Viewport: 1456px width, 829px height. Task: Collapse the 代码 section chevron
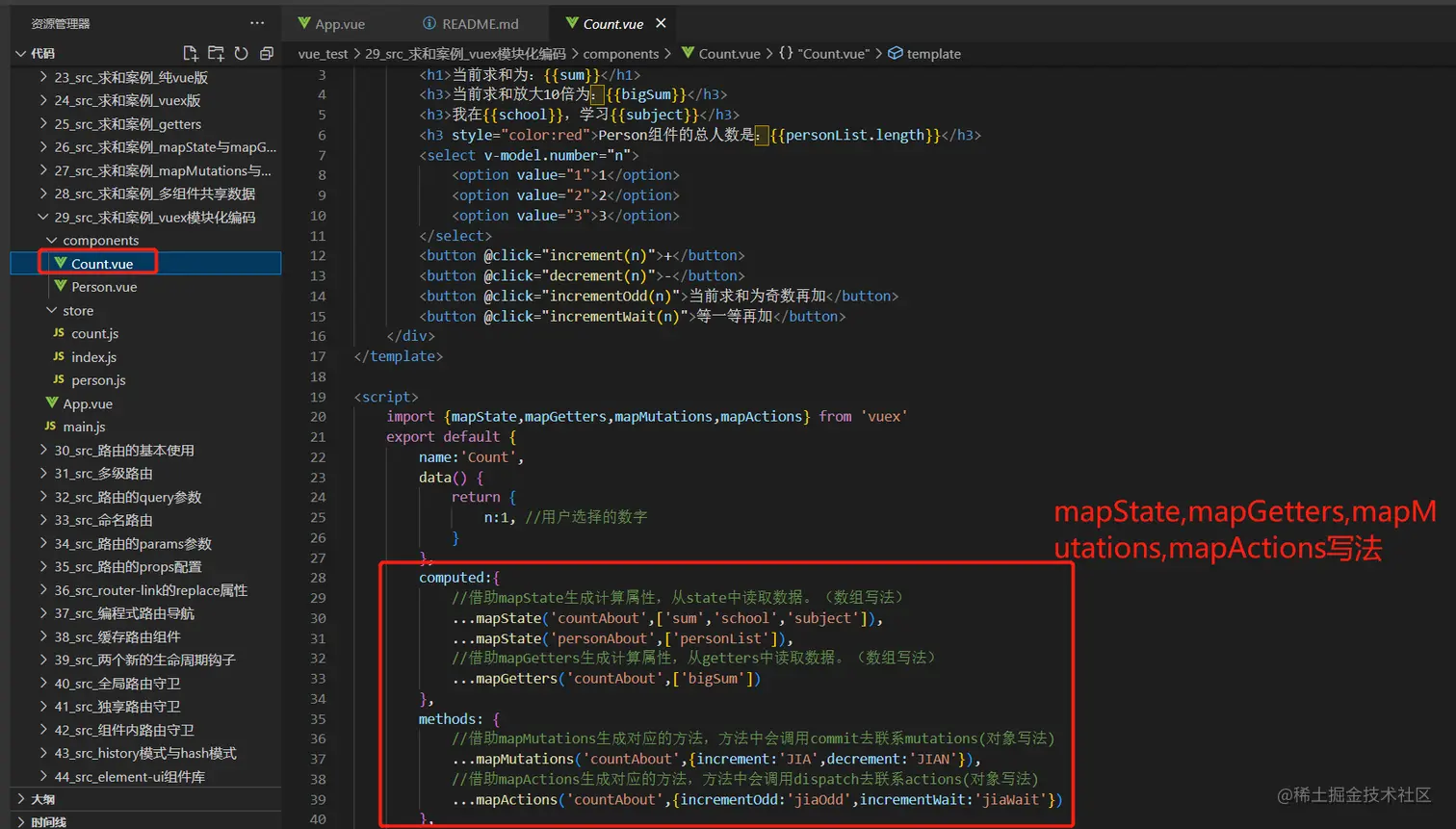tap(20, 54)
